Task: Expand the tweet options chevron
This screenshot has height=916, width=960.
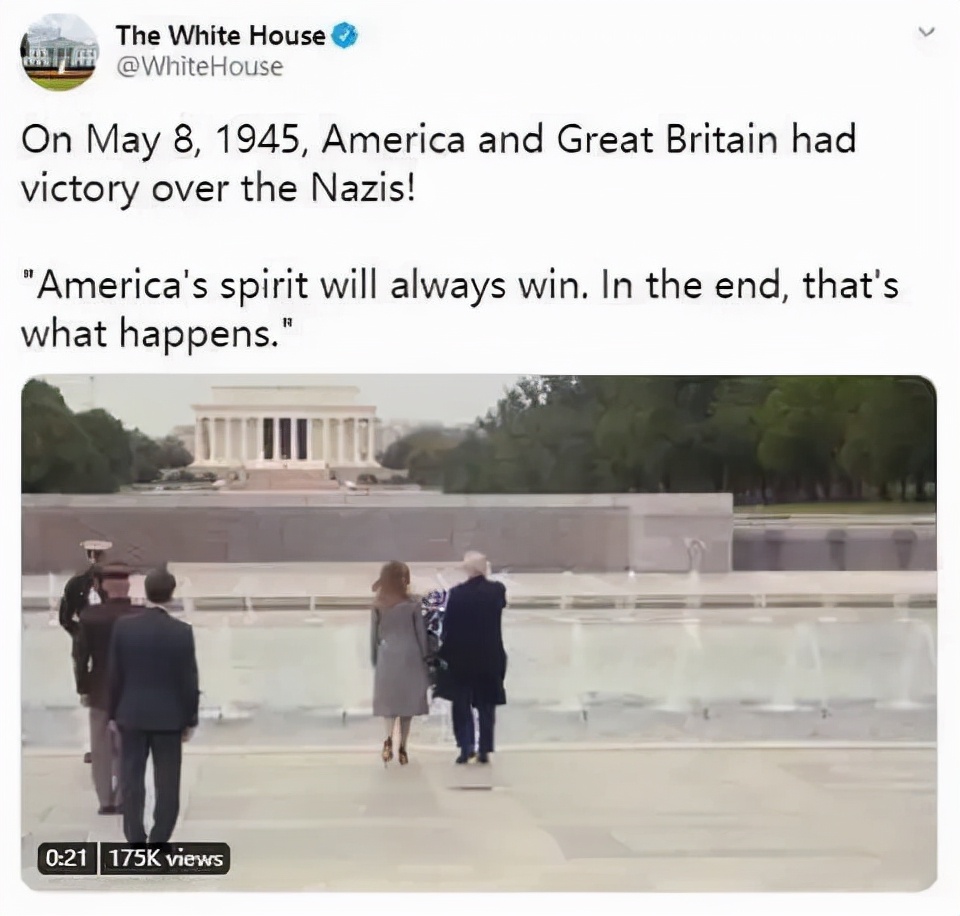Action: point(928,31)
